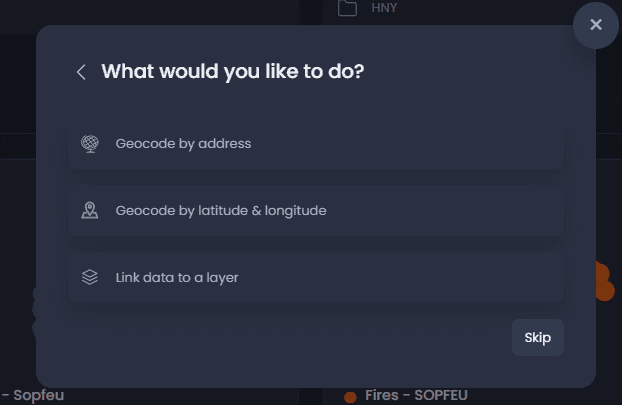Select Link data to a layer
Screen dimensions: 622x405
pos(316,277)
